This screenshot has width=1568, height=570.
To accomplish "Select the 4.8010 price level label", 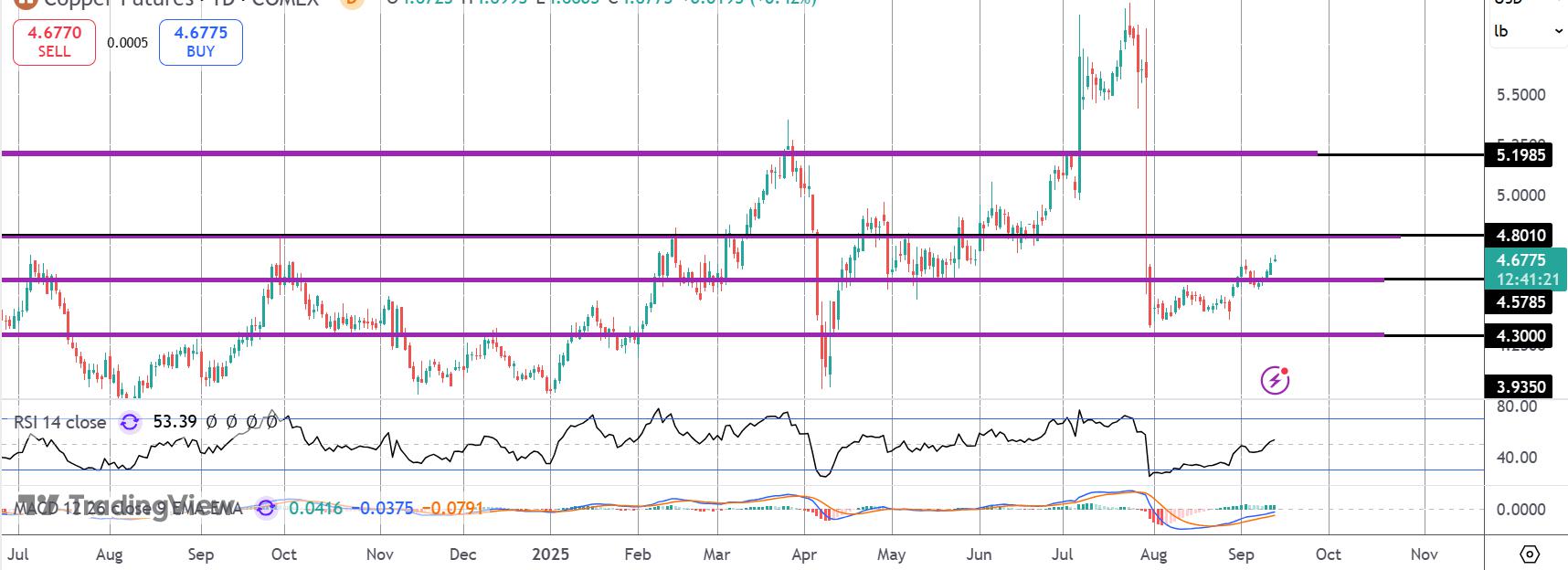I will click(1521, 236).
